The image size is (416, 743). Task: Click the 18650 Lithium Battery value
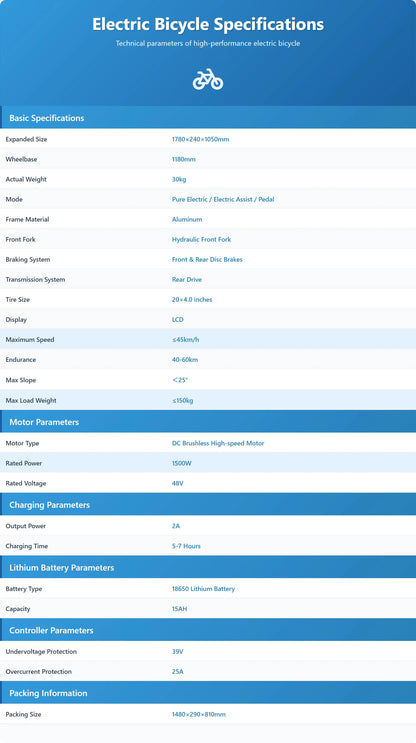pos(203,589)
